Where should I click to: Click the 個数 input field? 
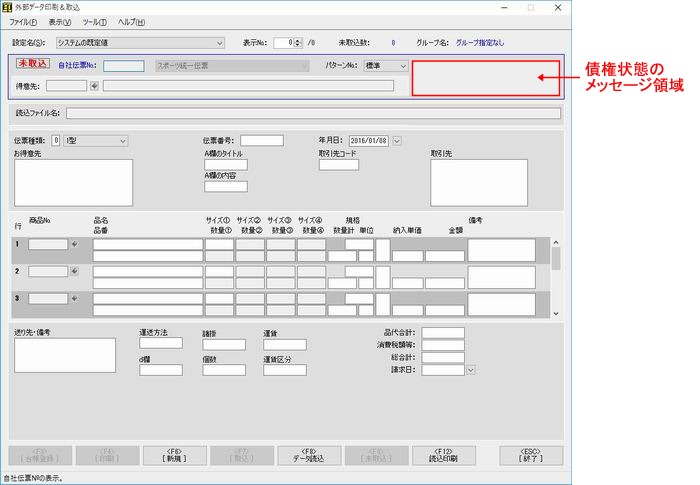click(x=224, y=370)
